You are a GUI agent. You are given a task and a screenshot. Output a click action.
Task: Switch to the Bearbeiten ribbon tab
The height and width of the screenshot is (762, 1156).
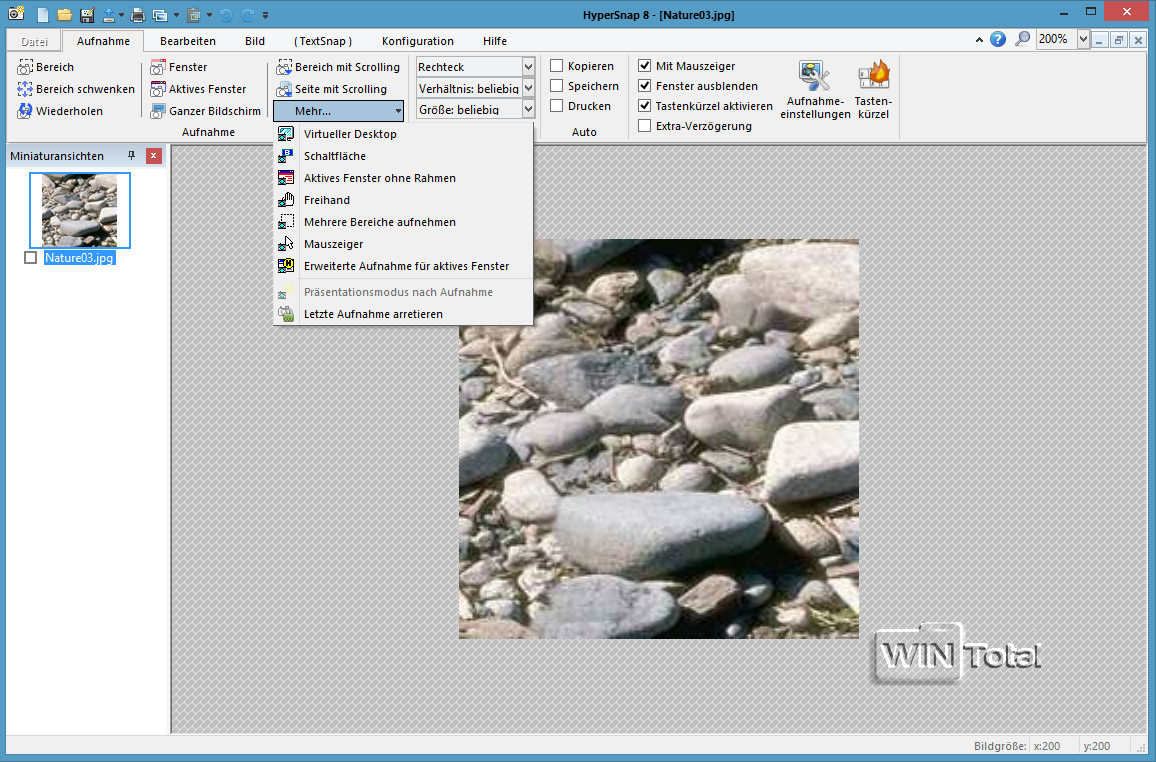click(188, 41)
